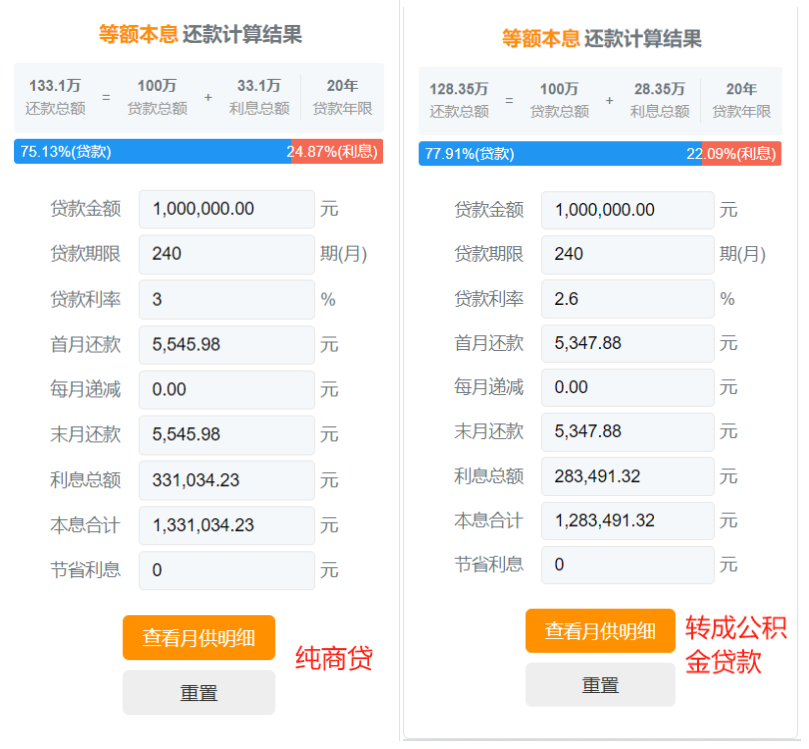Click the left panel's 贷款期限 field
This screenshot has height=749, width=809.
click(x=226, y=254)
